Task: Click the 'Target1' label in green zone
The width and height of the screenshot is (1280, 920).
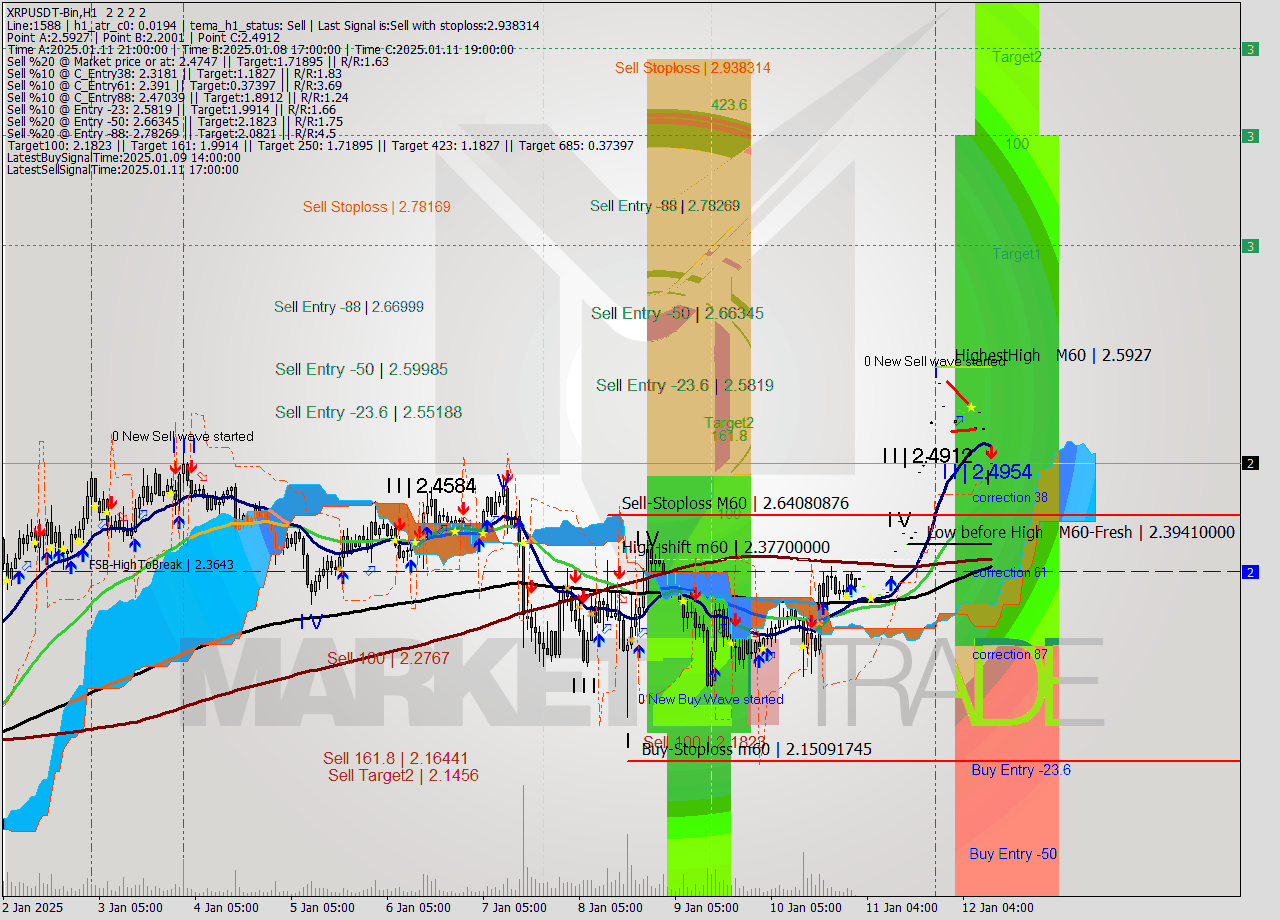Action: coord(1017,254)
